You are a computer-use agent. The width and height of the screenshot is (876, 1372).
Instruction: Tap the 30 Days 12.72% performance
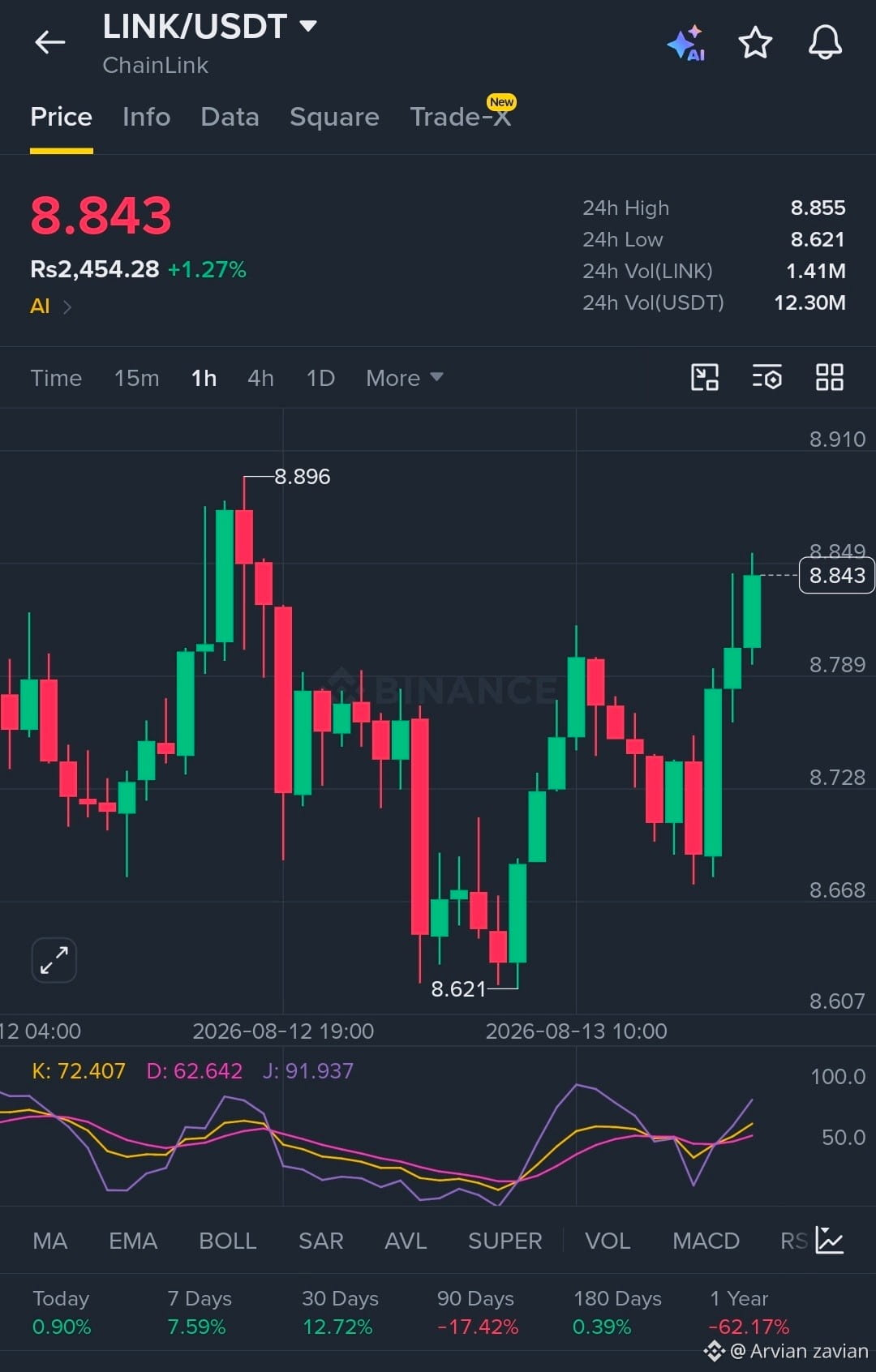(340, 1313)
